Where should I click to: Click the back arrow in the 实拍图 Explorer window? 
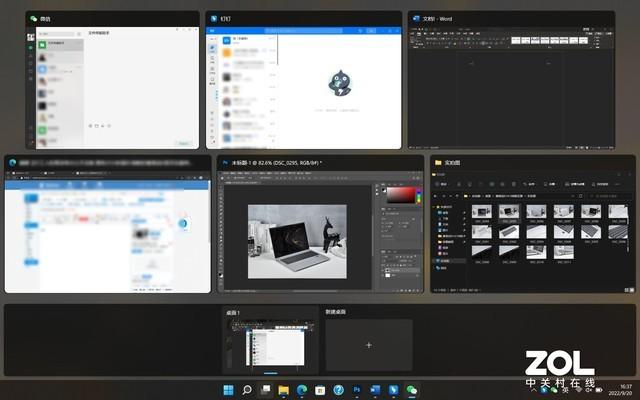pyautogui.click(x=436, y=196)
